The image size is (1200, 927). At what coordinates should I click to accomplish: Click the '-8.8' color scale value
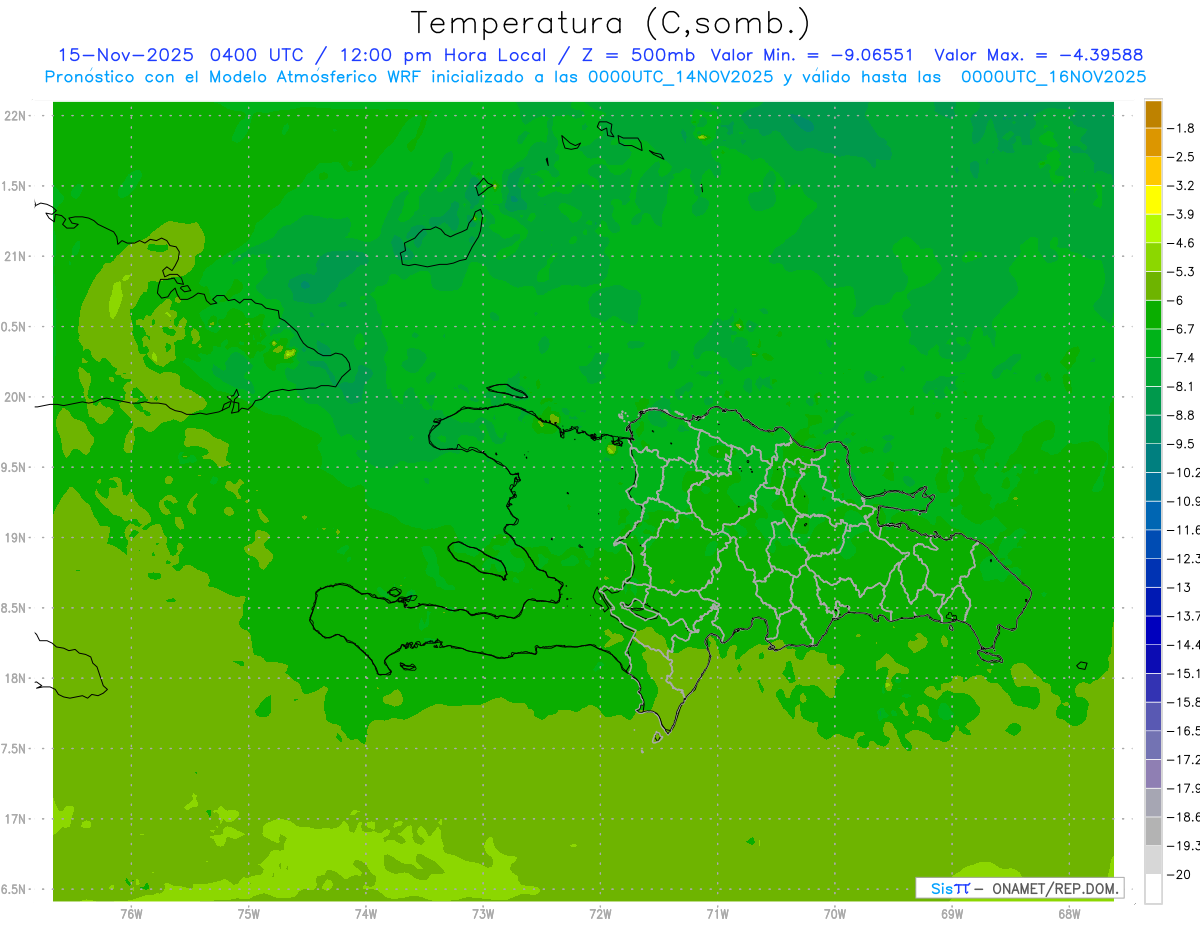[1181, 415]
